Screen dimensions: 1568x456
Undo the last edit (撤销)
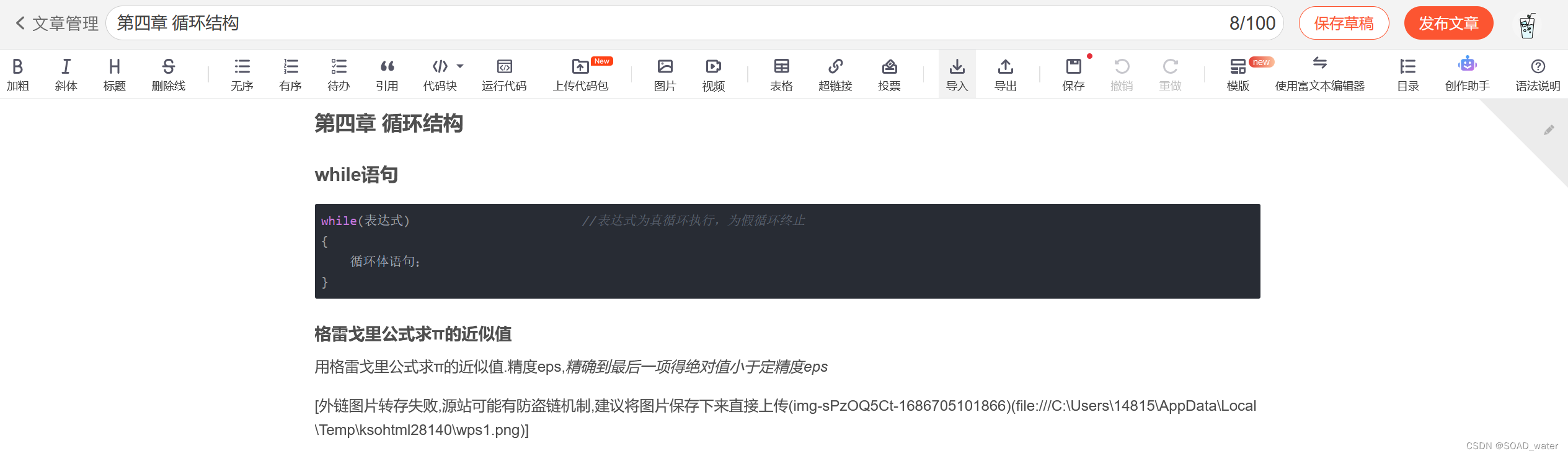(1122, 74)
